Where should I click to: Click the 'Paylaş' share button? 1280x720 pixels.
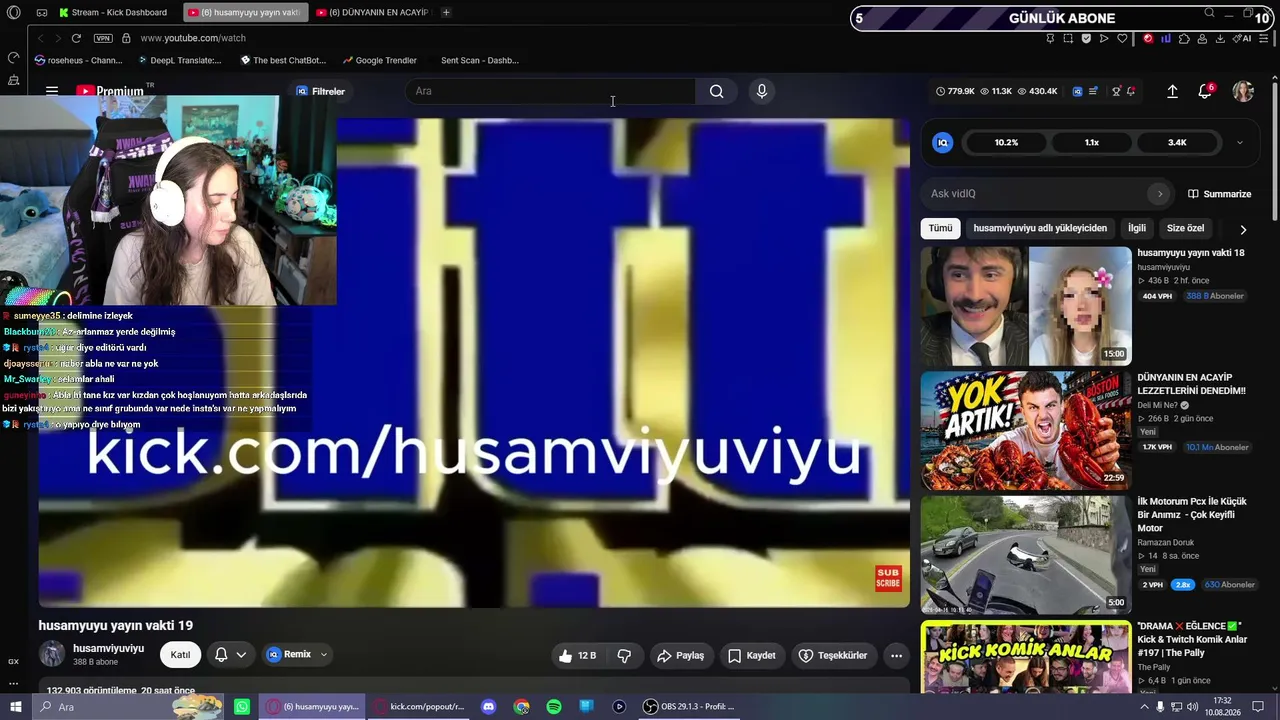click(680, 656)
